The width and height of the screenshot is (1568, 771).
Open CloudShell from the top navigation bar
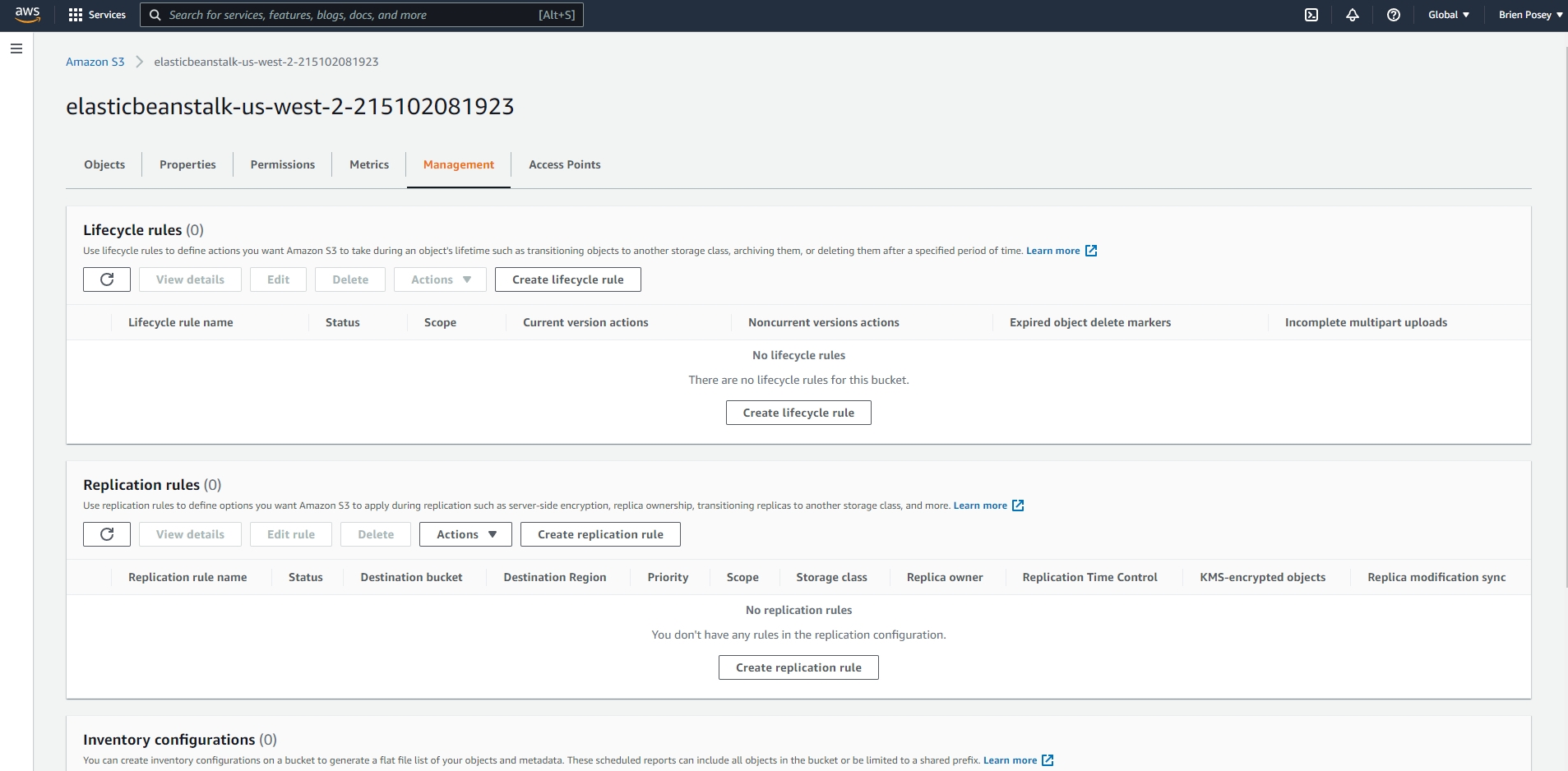1311,14
